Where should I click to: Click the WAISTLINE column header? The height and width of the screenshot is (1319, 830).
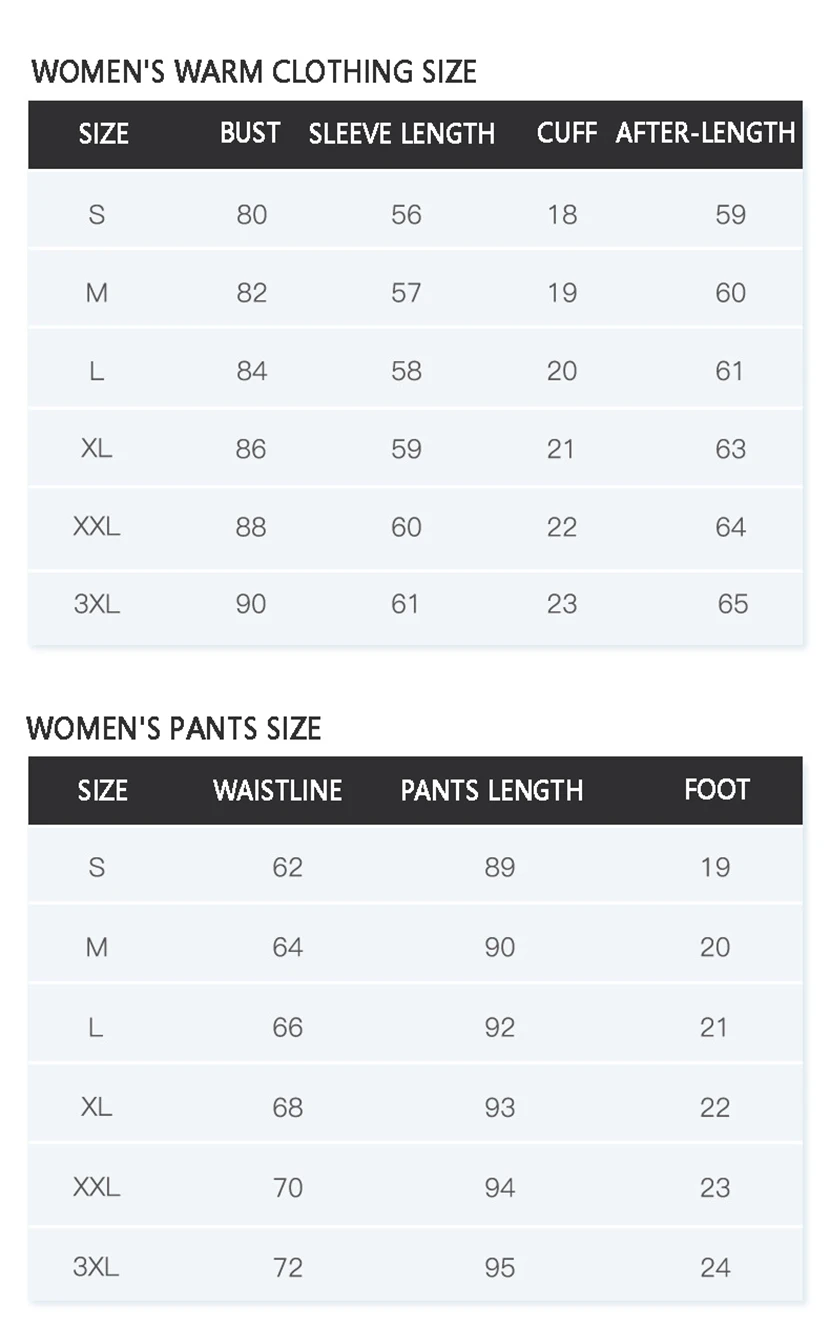(278, 790)
